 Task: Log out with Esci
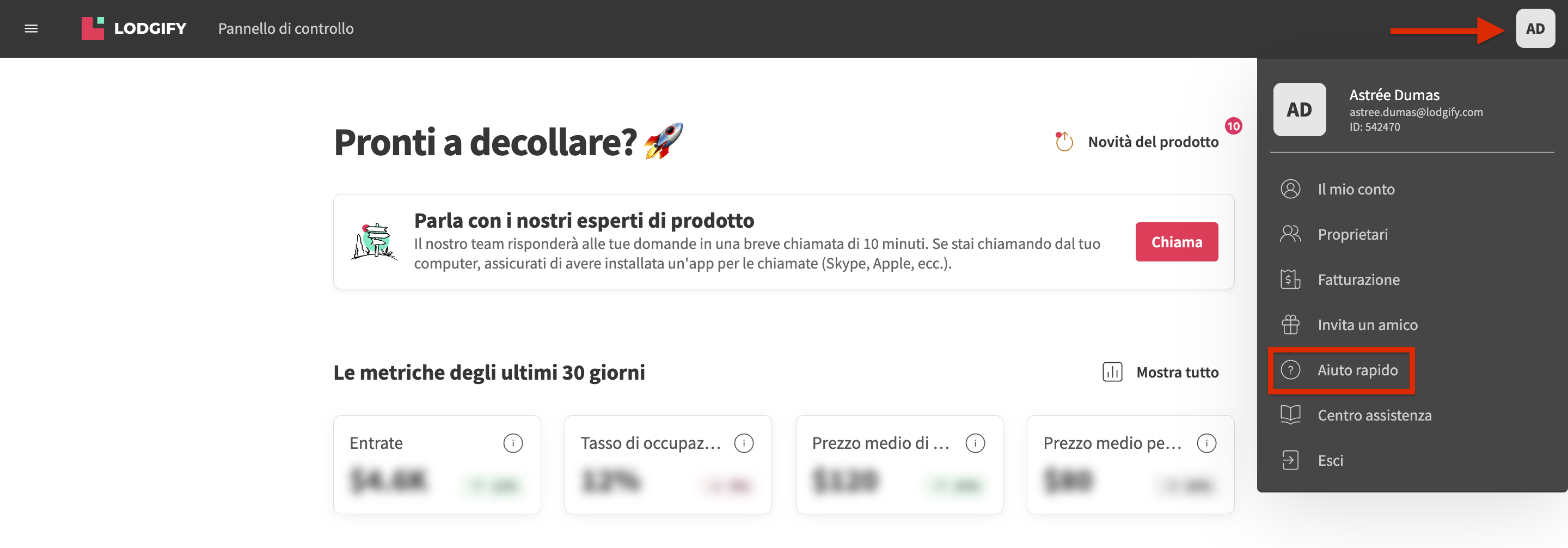[x=1330, y=460]
